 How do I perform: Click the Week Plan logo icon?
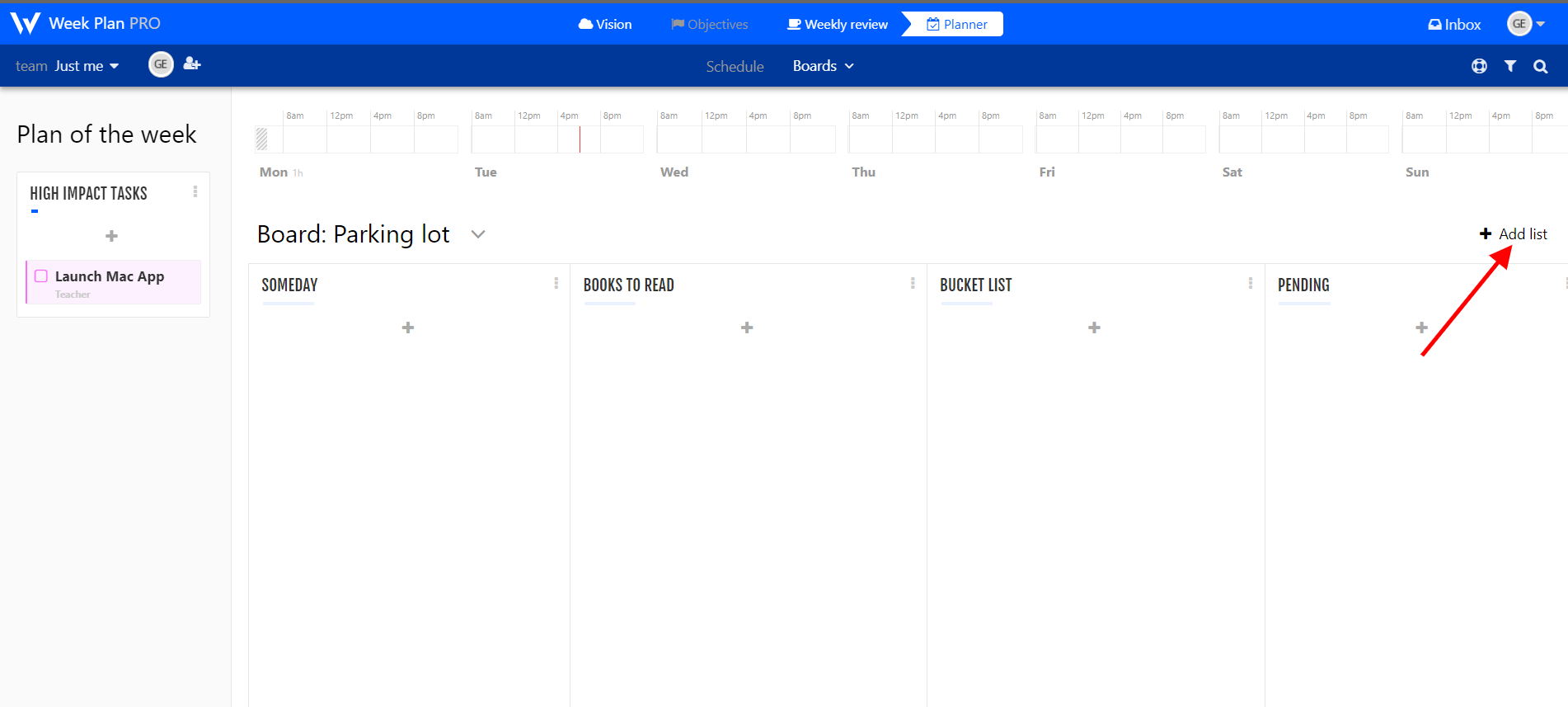coord(26,23)
